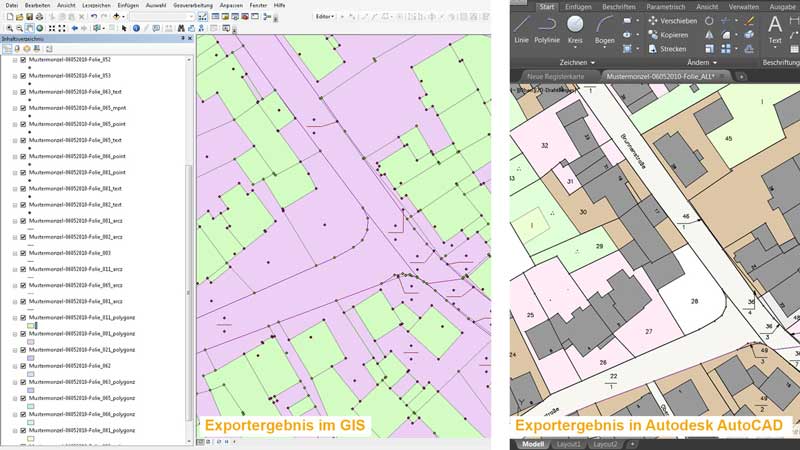This screenshot has height=450, width=800.
Task: Toggle visibility of layer Folie_011_polygonz
Action: [23, 318]
